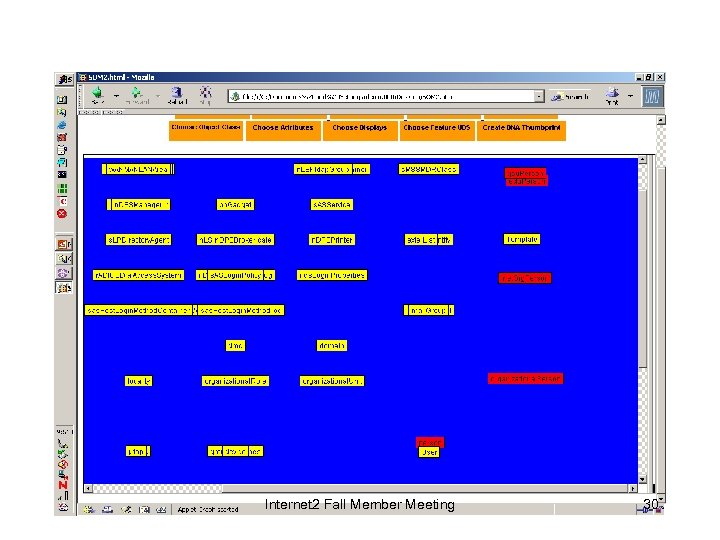The image size is (720, 540).
Task: Select the User yellow node
Action: (429, 452)
